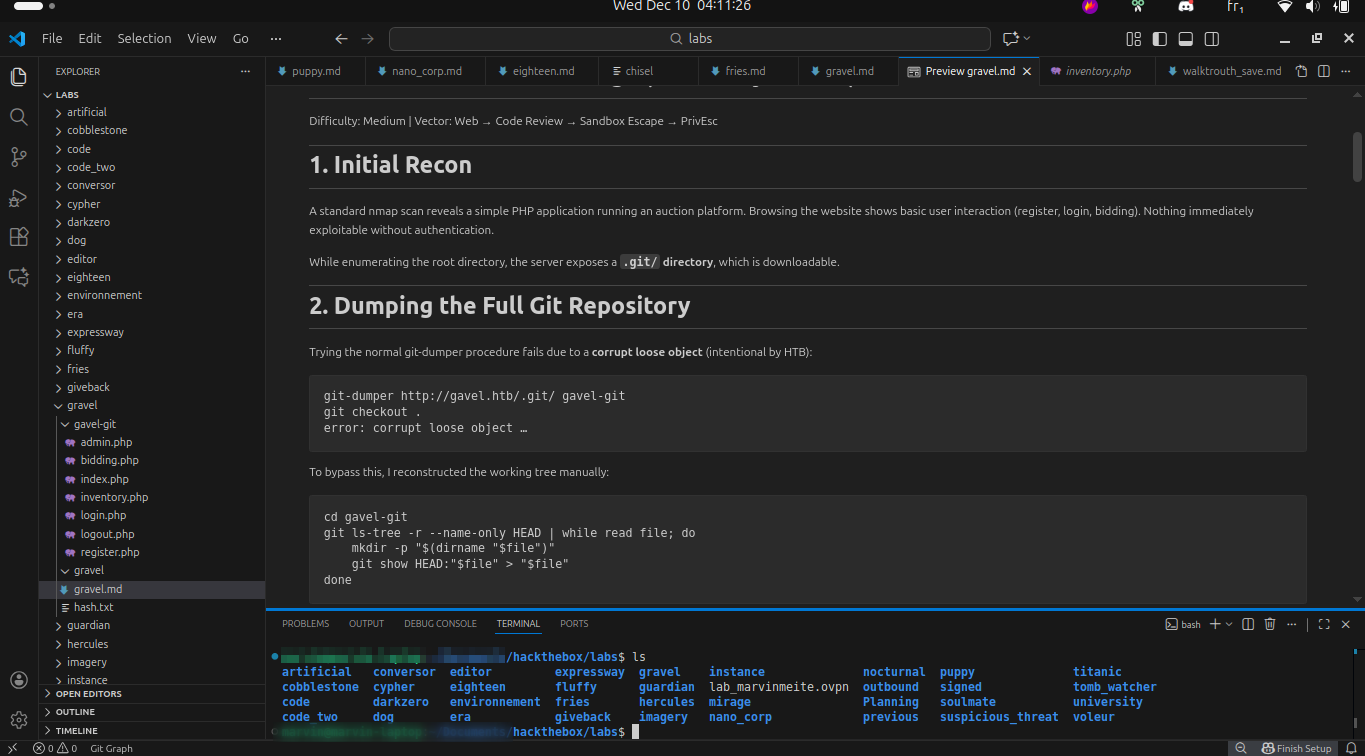
Task: Open the Search view in activity bar
Action: [x=18, y=117]
